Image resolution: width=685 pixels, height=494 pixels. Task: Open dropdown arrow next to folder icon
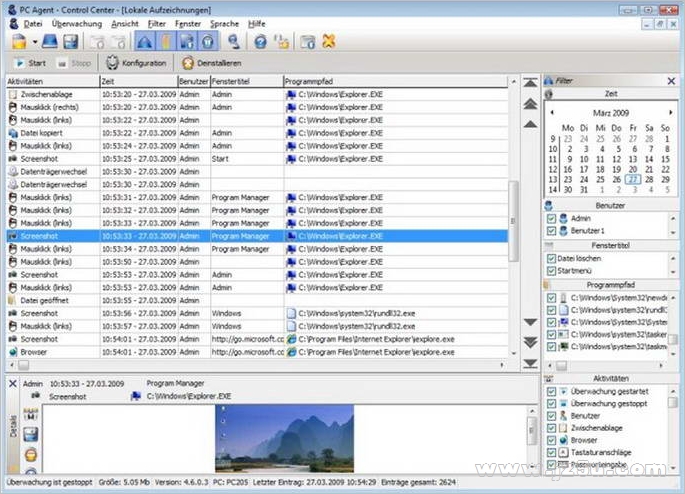coord(34,42)
